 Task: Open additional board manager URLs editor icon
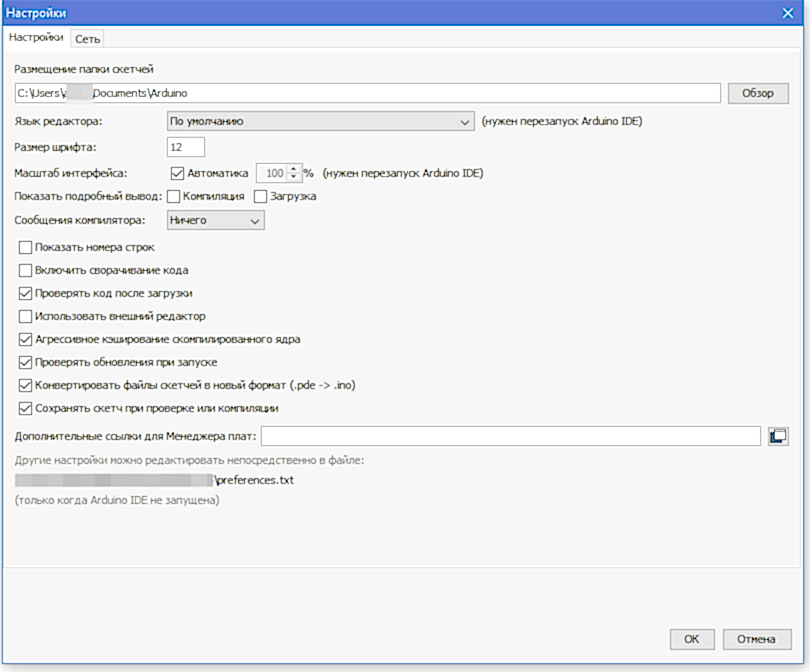pos(779,436)
